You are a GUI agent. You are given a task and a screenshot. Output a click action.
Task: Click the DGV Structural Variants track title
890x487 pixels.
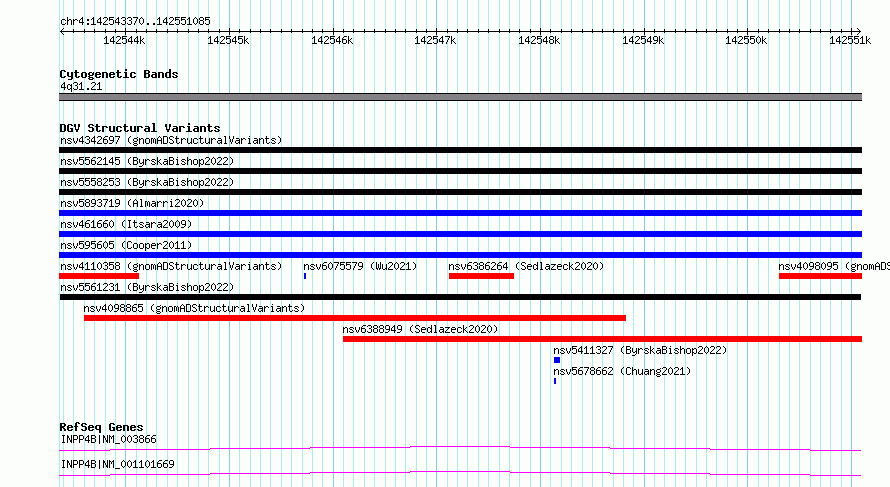[140, 128]
